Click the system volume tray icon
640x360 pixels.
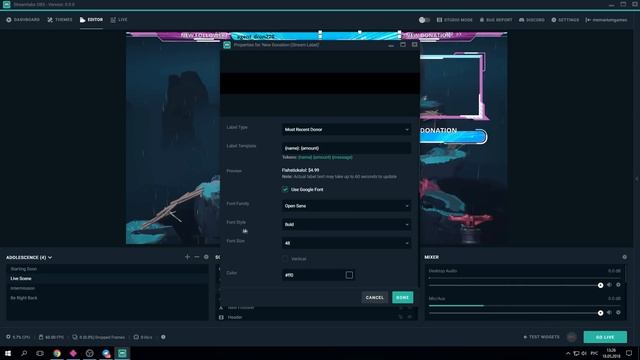pyautogui.click(x=584, y=353)
